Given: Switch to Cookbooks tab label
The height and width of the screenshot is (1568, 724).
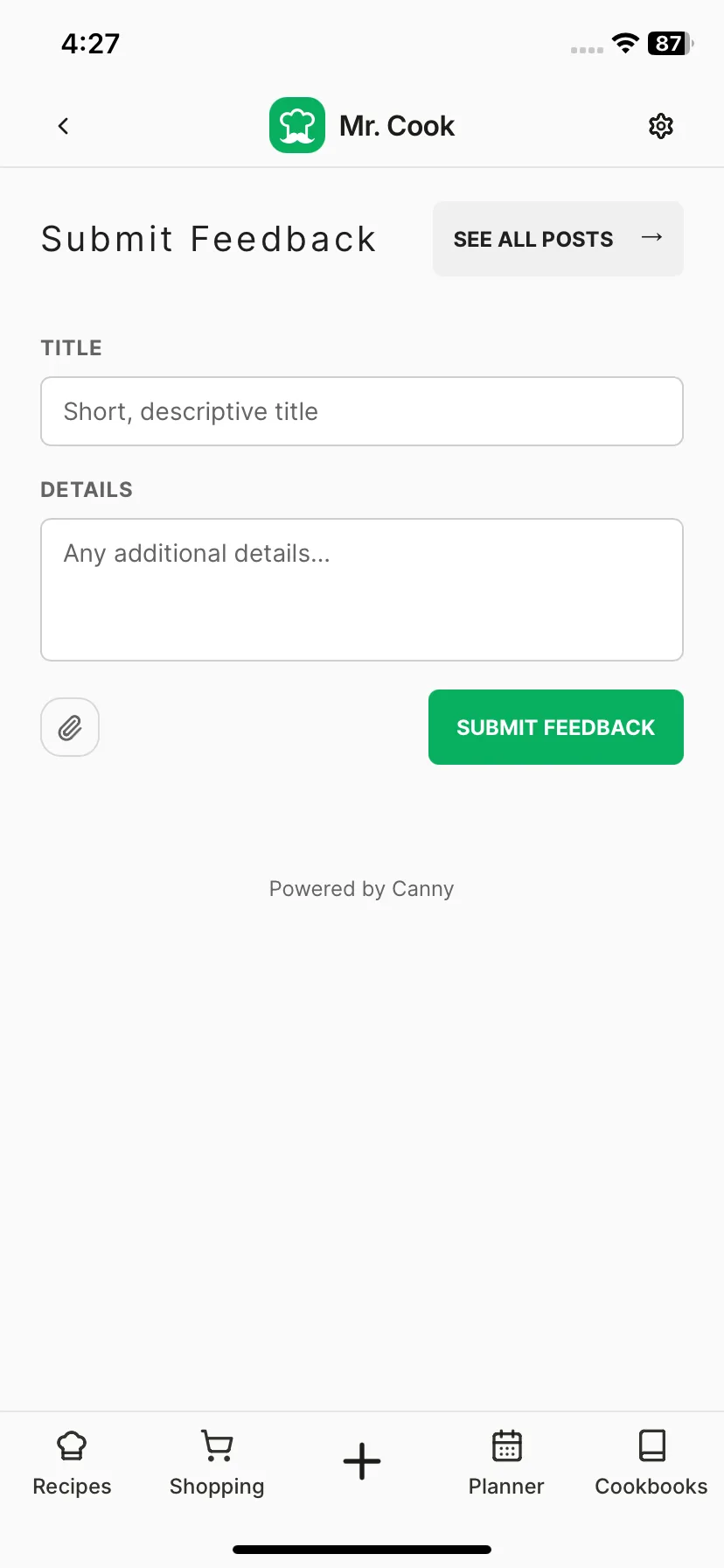Looking at the screenshot, I should [x=651, y=1487].
